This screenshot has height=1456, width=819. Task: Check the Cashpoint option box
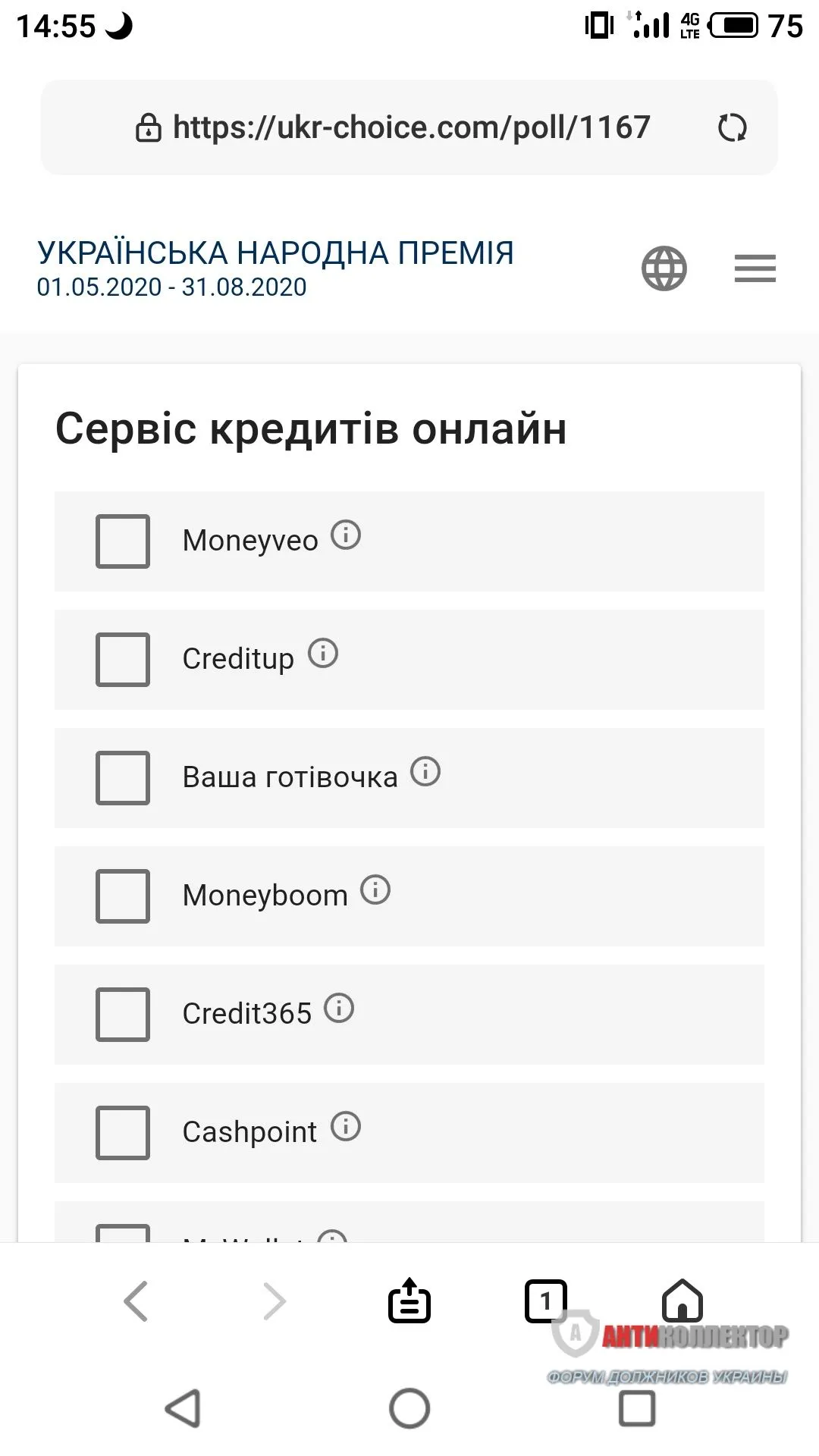pyautogui.click(x=123, y=1133)
